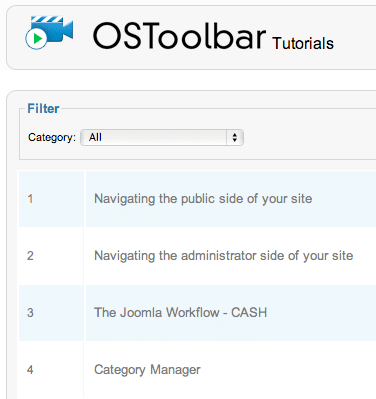This screenshot has width=376, height=399.
Task: Click the "Category:" label
Action: [x=52, y=137]
